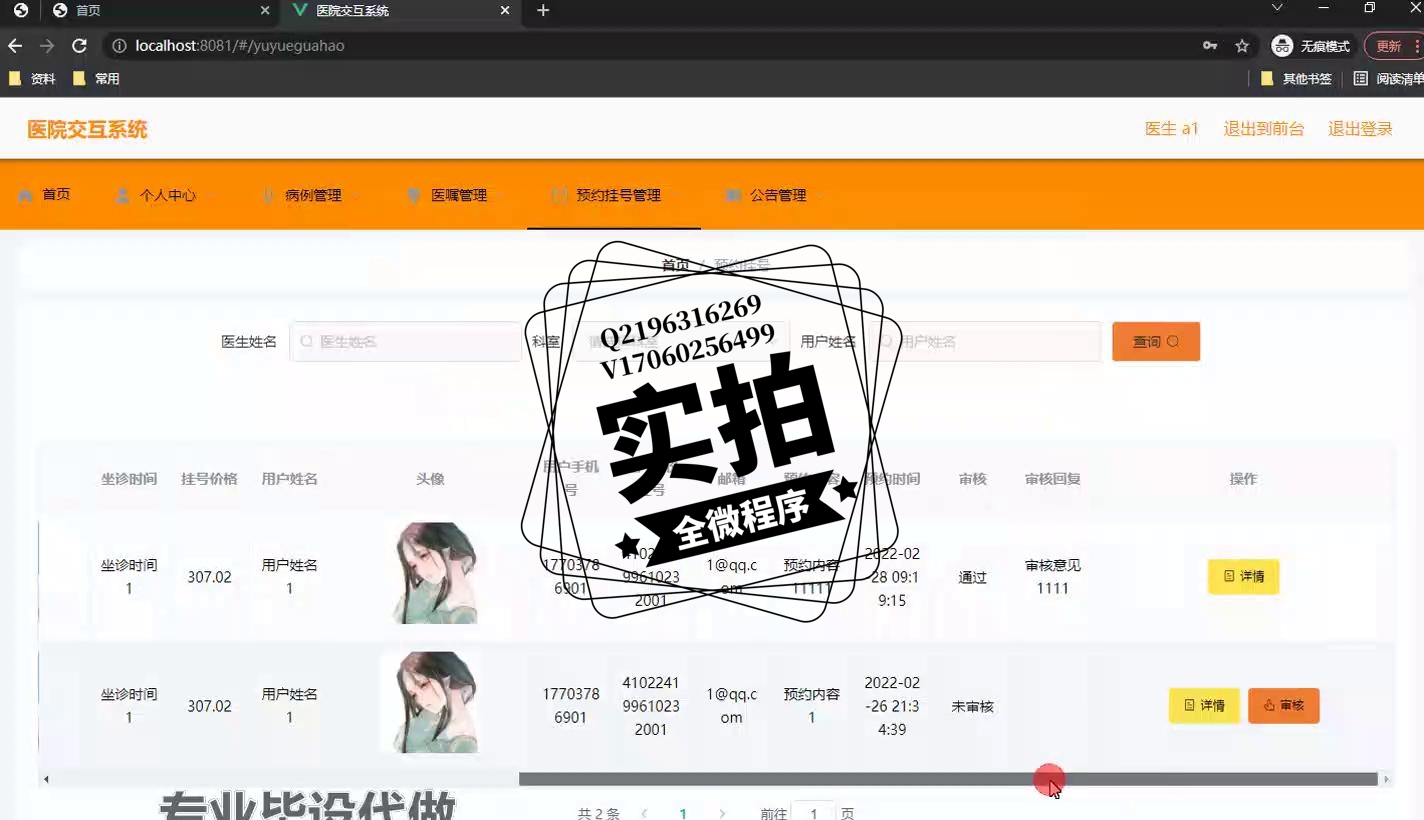Select the 医院交互系统 browser tab
The height and width of the screenshot is (820, 1424).
(402, 11)
